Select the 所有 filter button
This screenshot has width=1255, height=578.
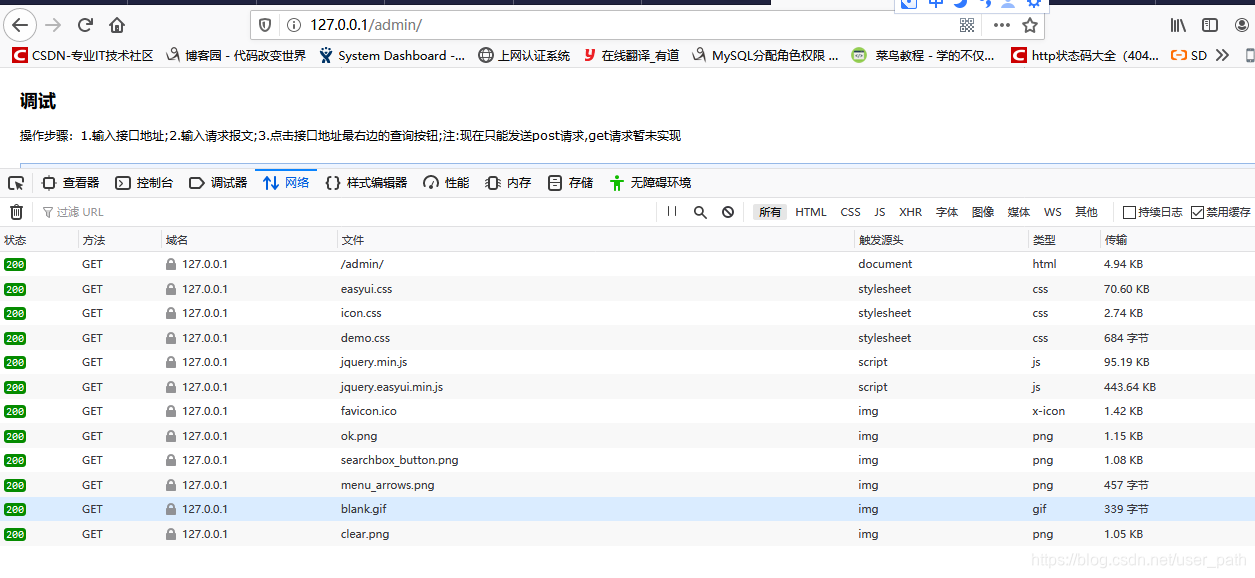coord(770,212)
